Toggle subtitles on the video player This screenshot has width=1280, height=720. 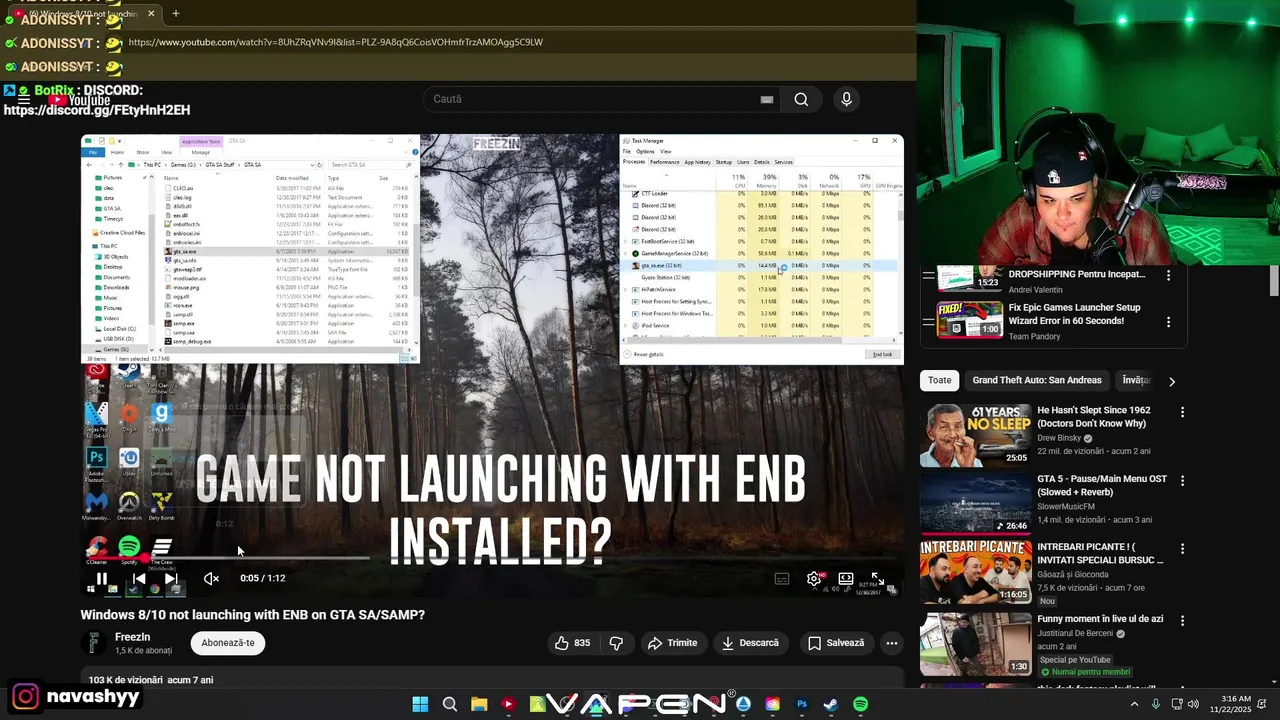782,578
